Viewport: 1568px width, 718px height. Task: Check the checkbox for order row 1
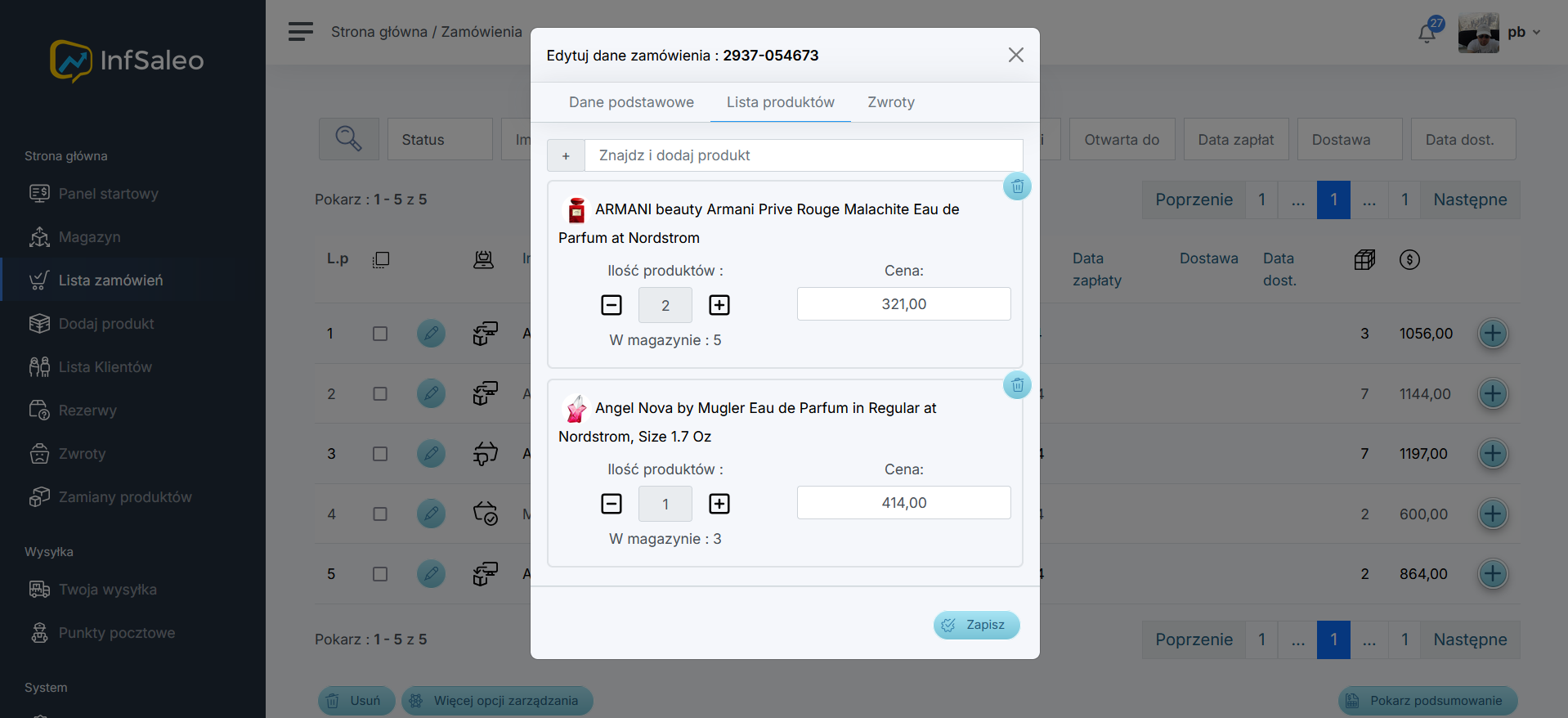(x=380, y=334)
